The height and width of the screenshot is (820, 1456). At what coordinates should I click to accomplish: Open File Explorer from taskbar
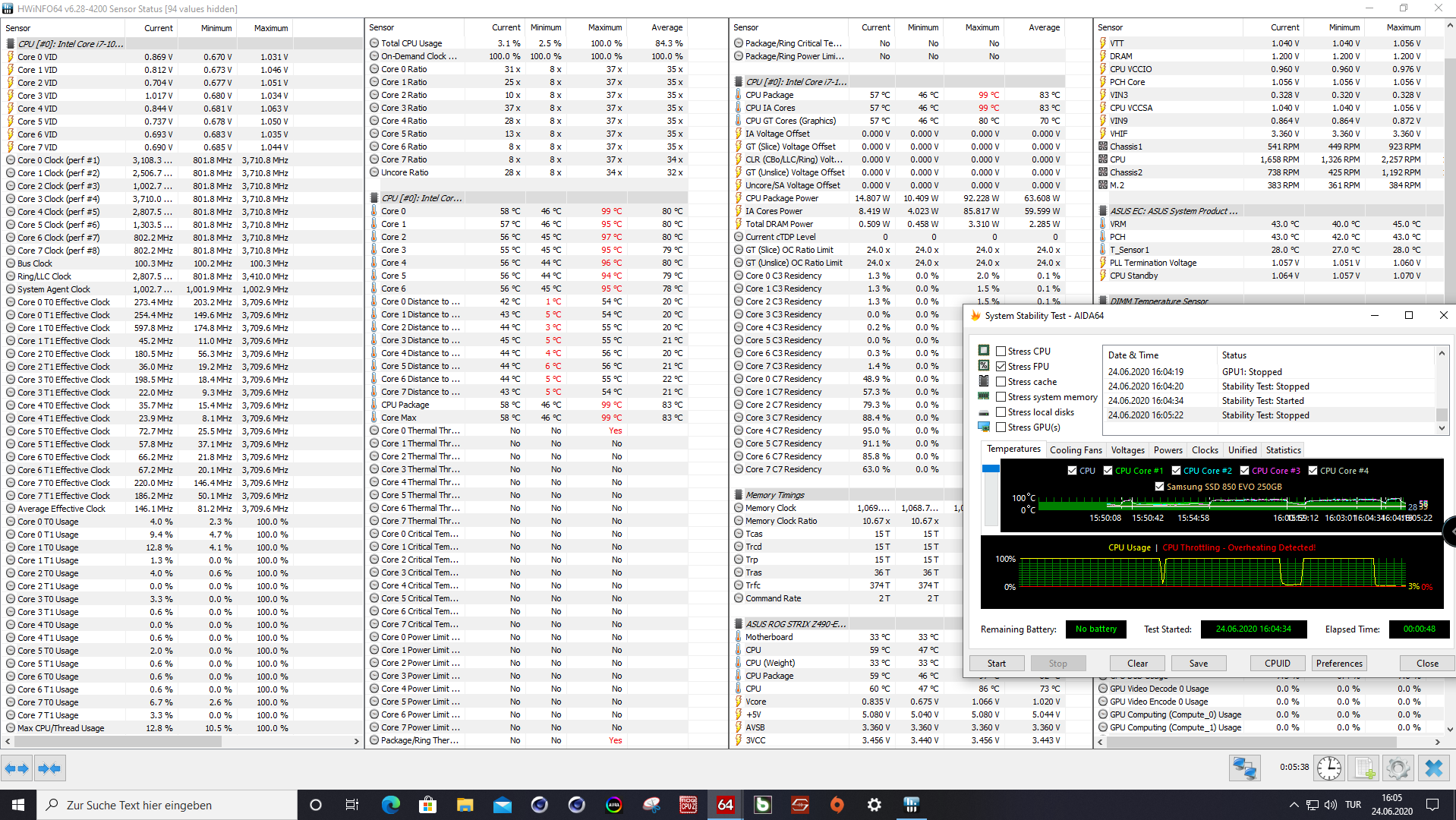[x=465, y=805]
